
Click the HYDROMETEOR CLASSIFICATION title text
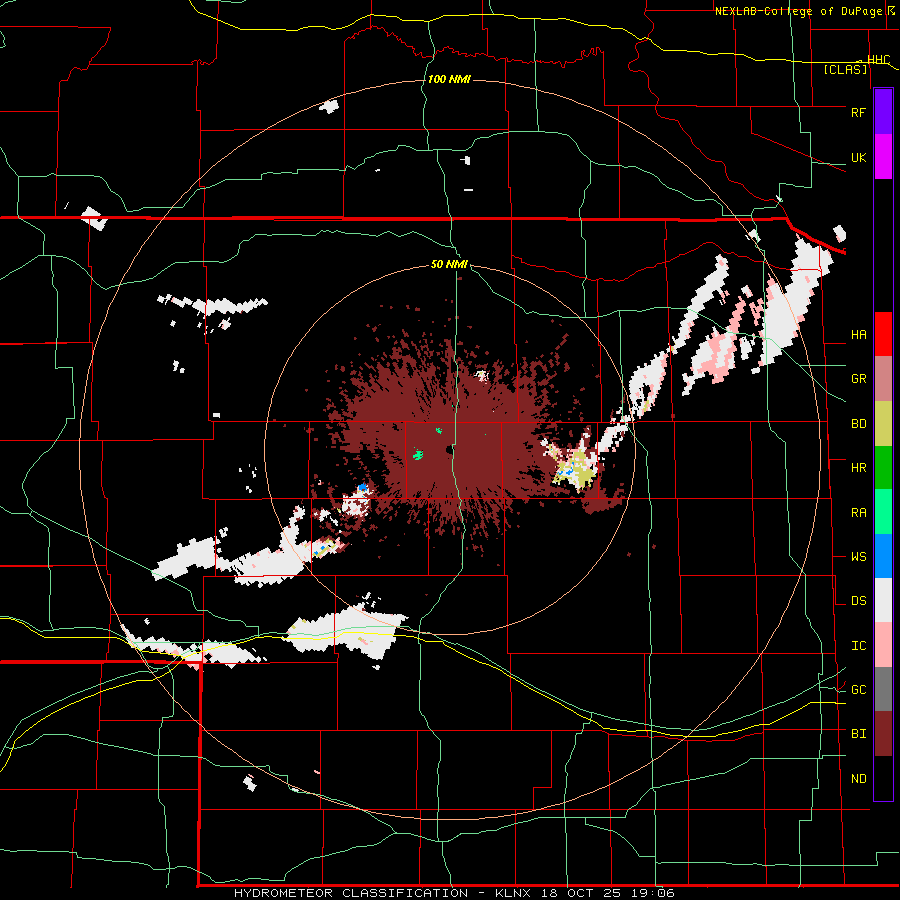coord(351,893)
